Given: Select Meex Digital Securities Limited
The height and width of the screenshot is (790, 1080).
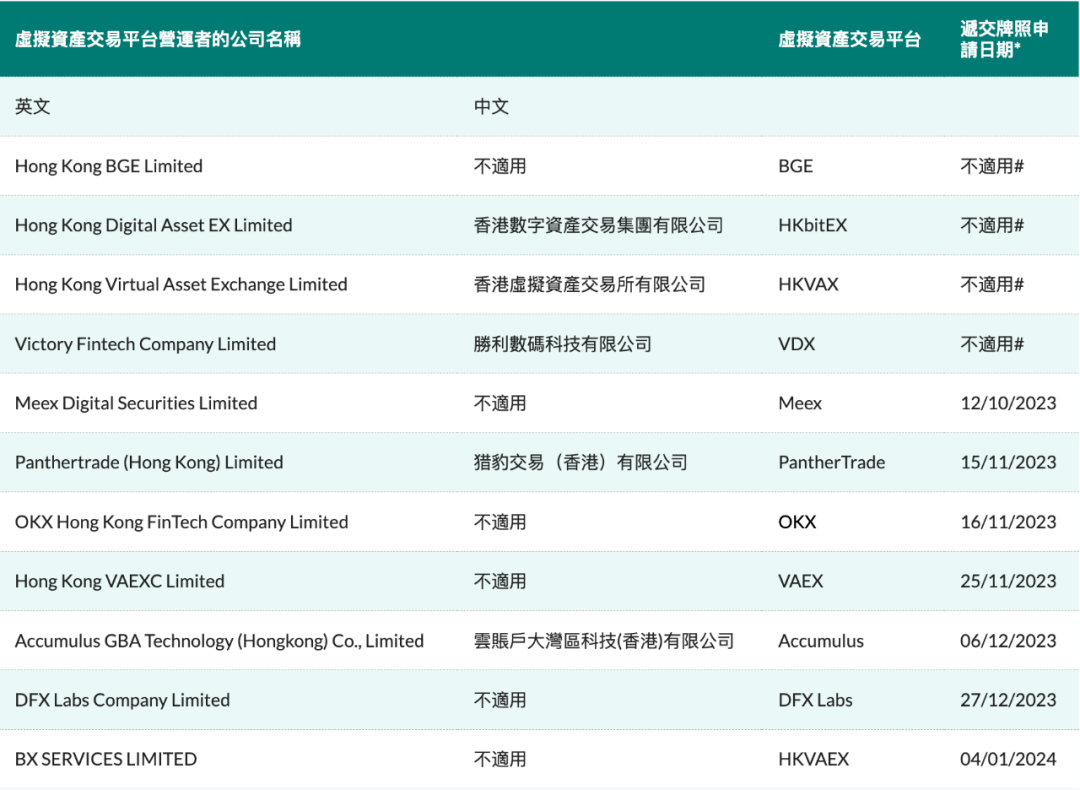Looking at the screenshot, I should pos(136,403).
